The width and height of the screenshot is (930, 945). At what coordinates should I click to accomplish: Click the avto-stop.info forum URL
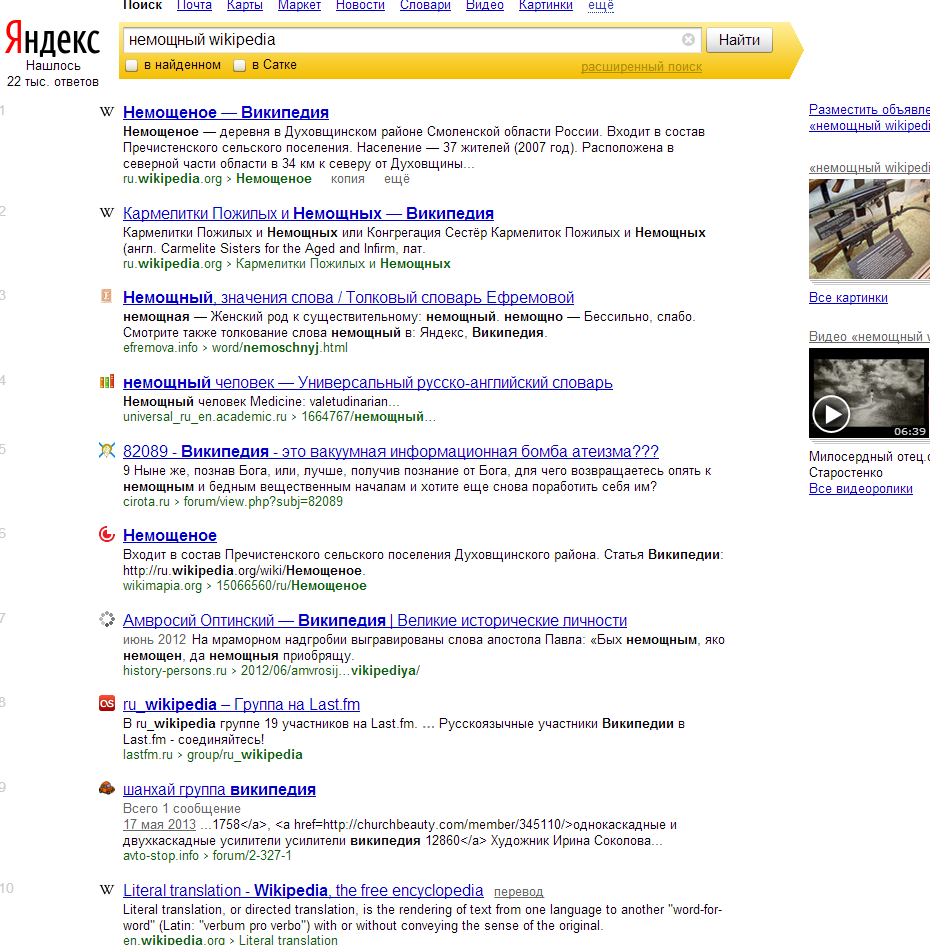tap(207, 856)
